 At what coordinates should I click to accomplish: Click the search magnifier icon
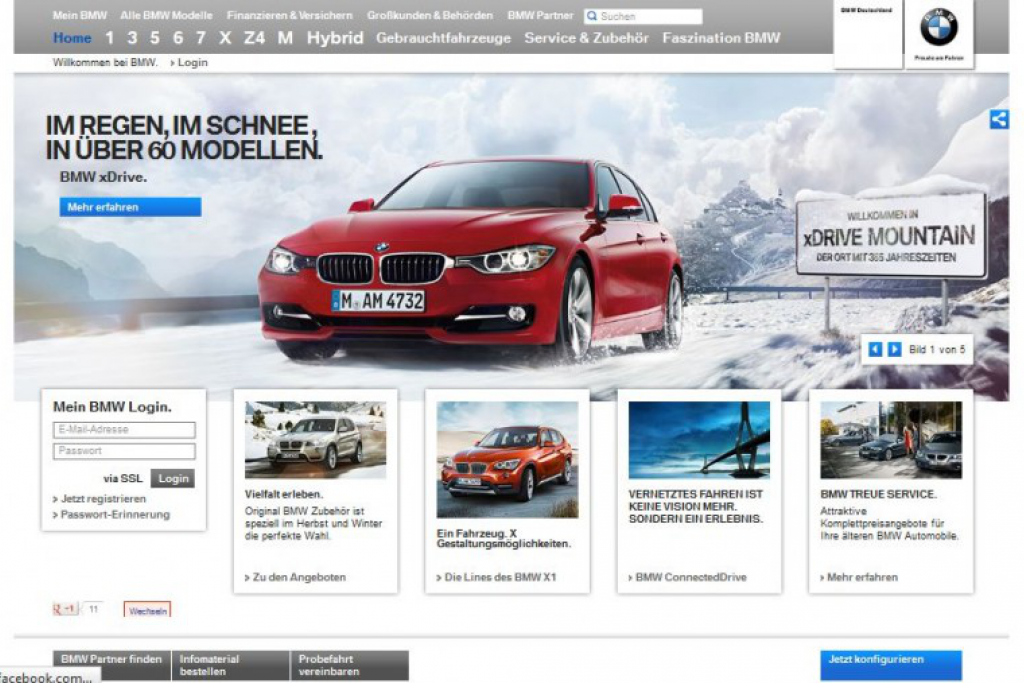pyautogui.click(x=592, y=17)
